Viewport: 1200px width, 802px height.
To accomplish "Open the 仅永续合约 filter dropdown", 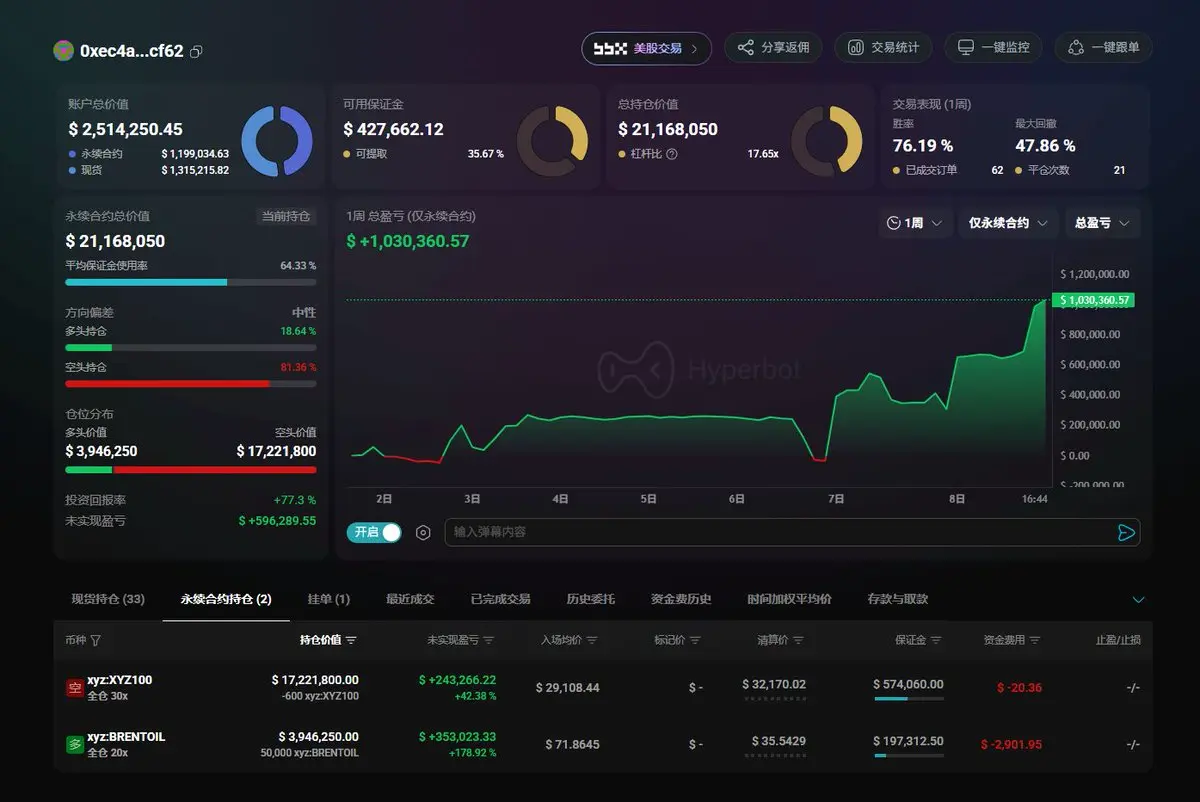I will tap(1008, 223).
